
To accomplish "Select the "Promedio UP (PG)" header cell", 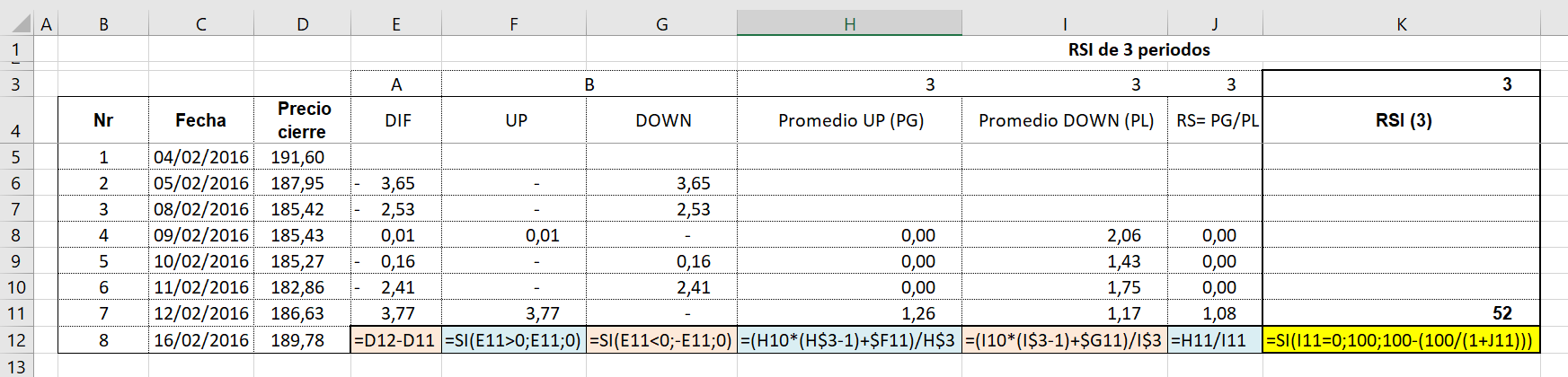I will coord(850,120).
